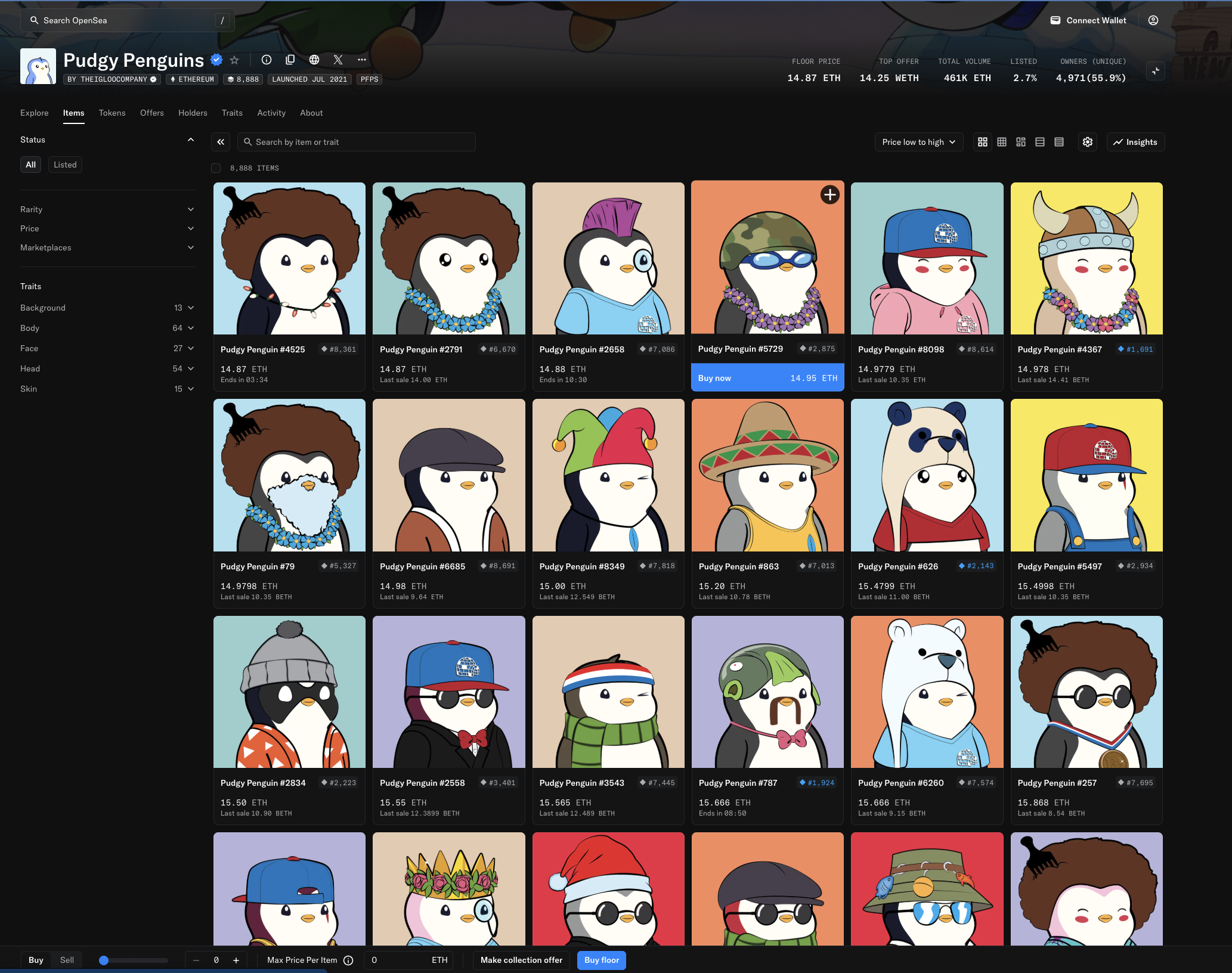Open the website globe icon
Screen dimensions: 1232x973
pyautogui.click(x=314, y=60)
